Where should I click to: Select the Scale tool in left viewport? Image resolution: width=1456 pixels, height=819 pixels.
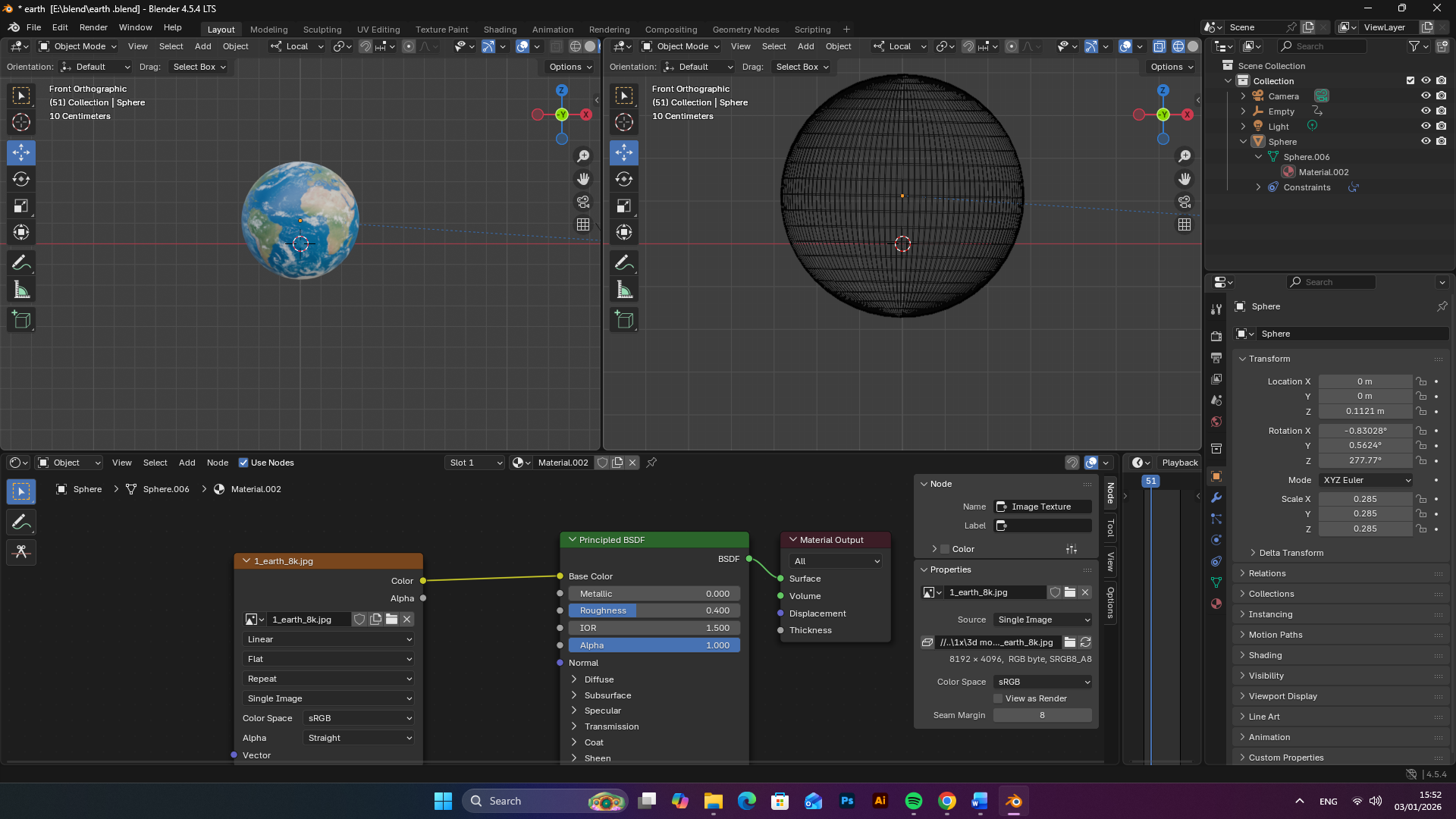pos(21,206)
